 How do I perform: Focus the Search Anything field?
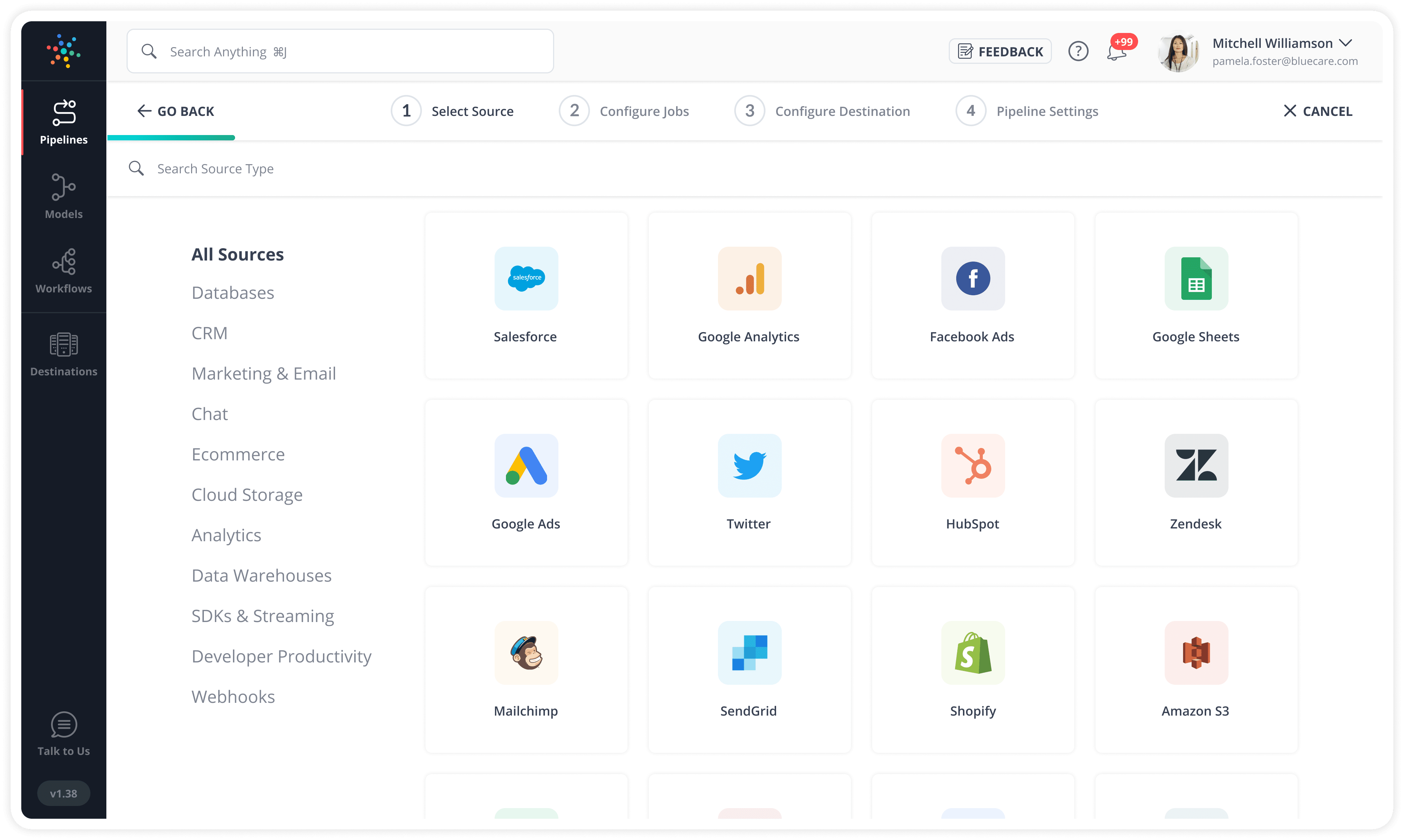click(340, 51)
